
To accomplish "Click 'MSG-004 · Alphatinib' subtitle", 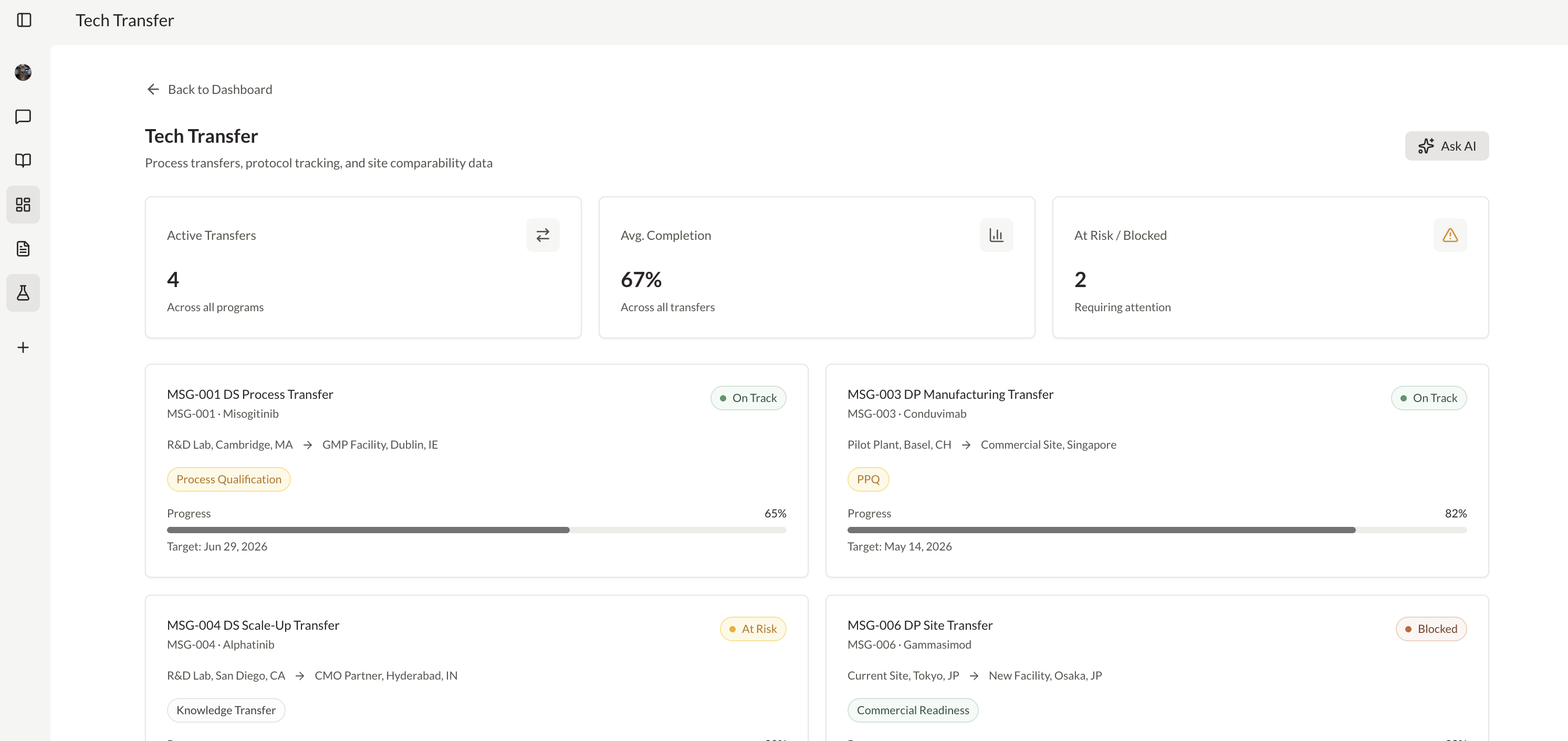I will coord(221,644).
